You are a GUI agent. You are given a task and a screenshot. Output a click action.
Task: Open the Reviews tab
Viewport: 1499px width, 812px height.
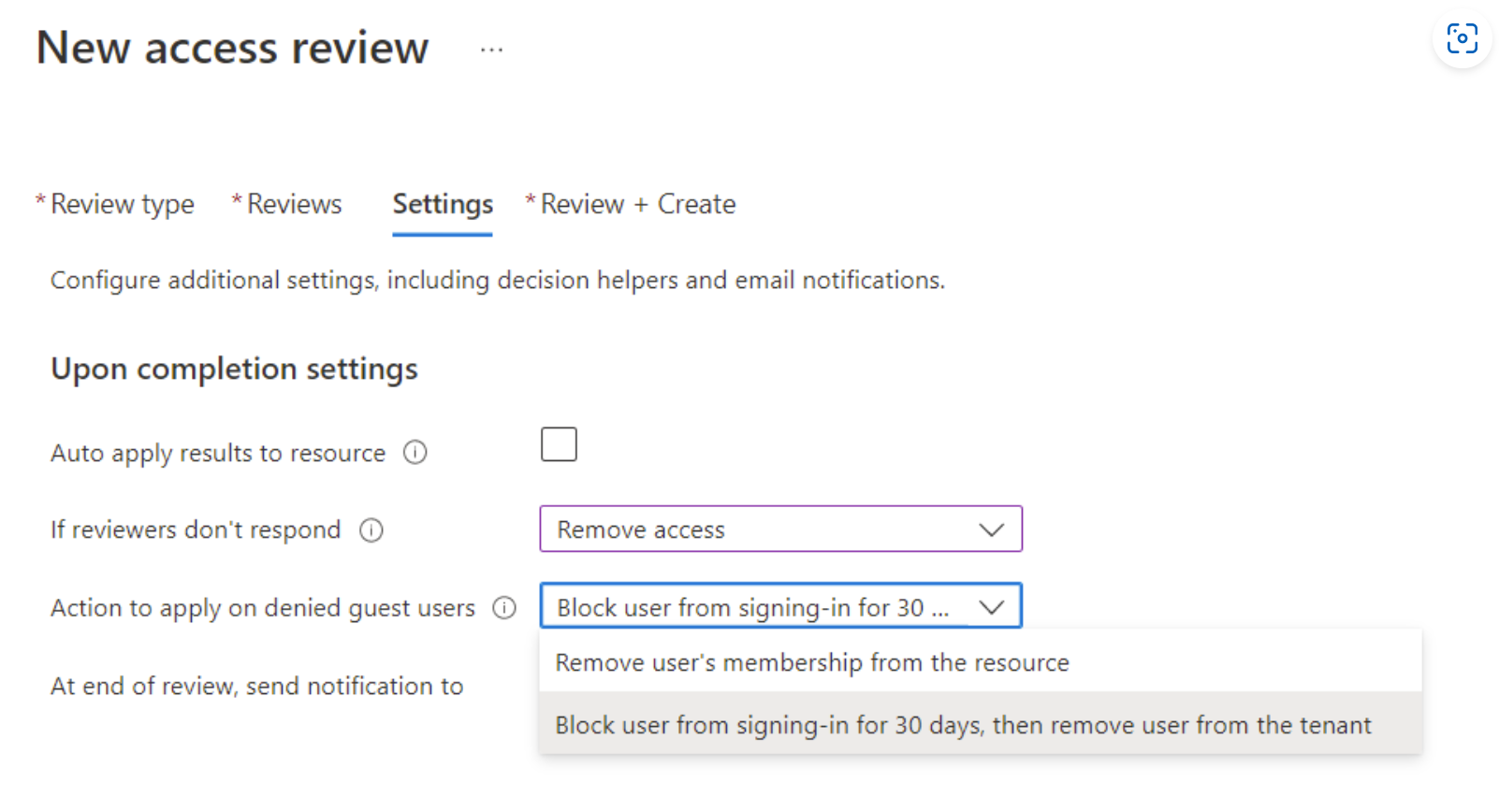point(294,204)
